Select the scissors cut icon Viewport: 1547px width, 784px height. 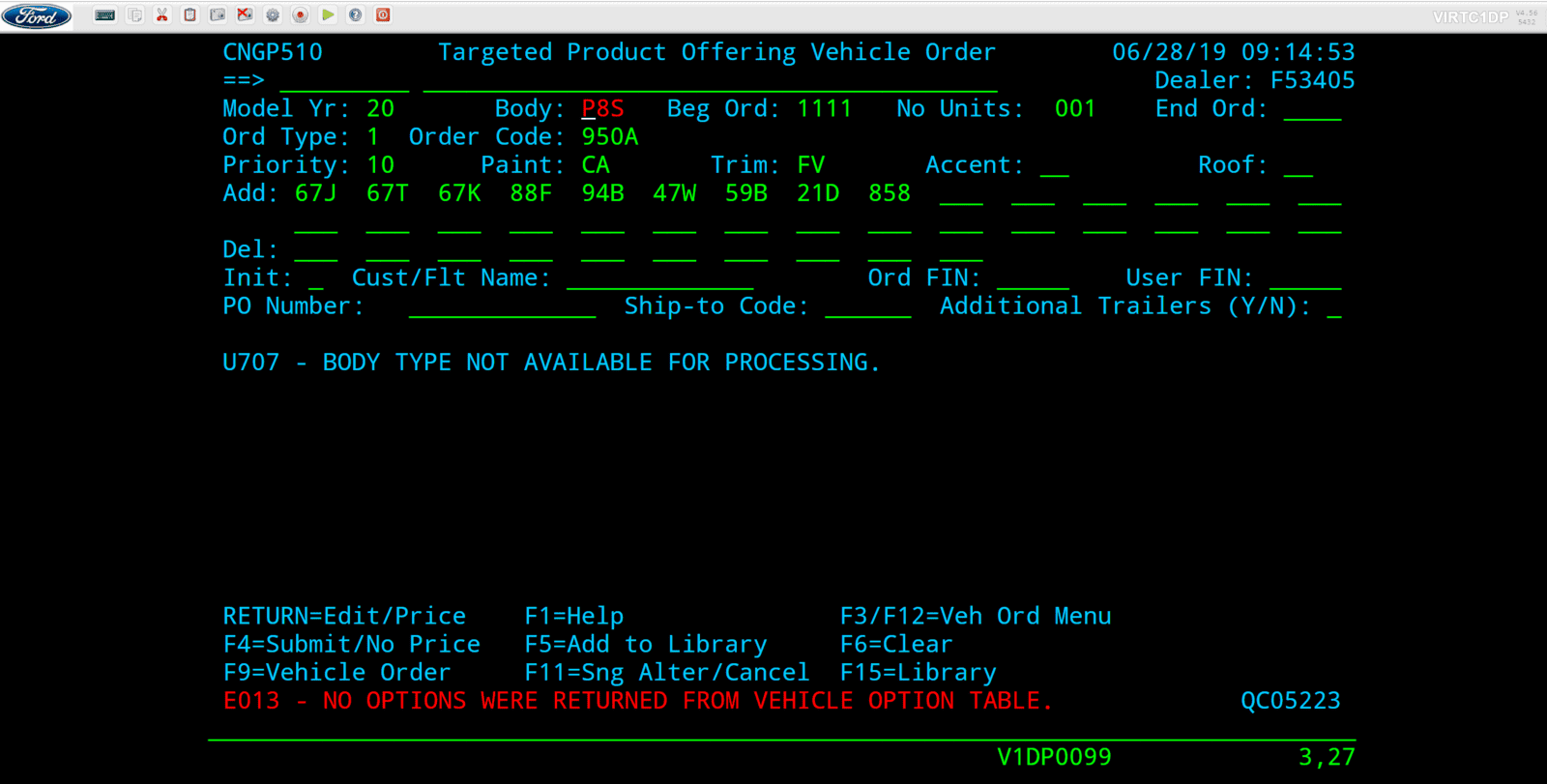[x=162, y=15]
